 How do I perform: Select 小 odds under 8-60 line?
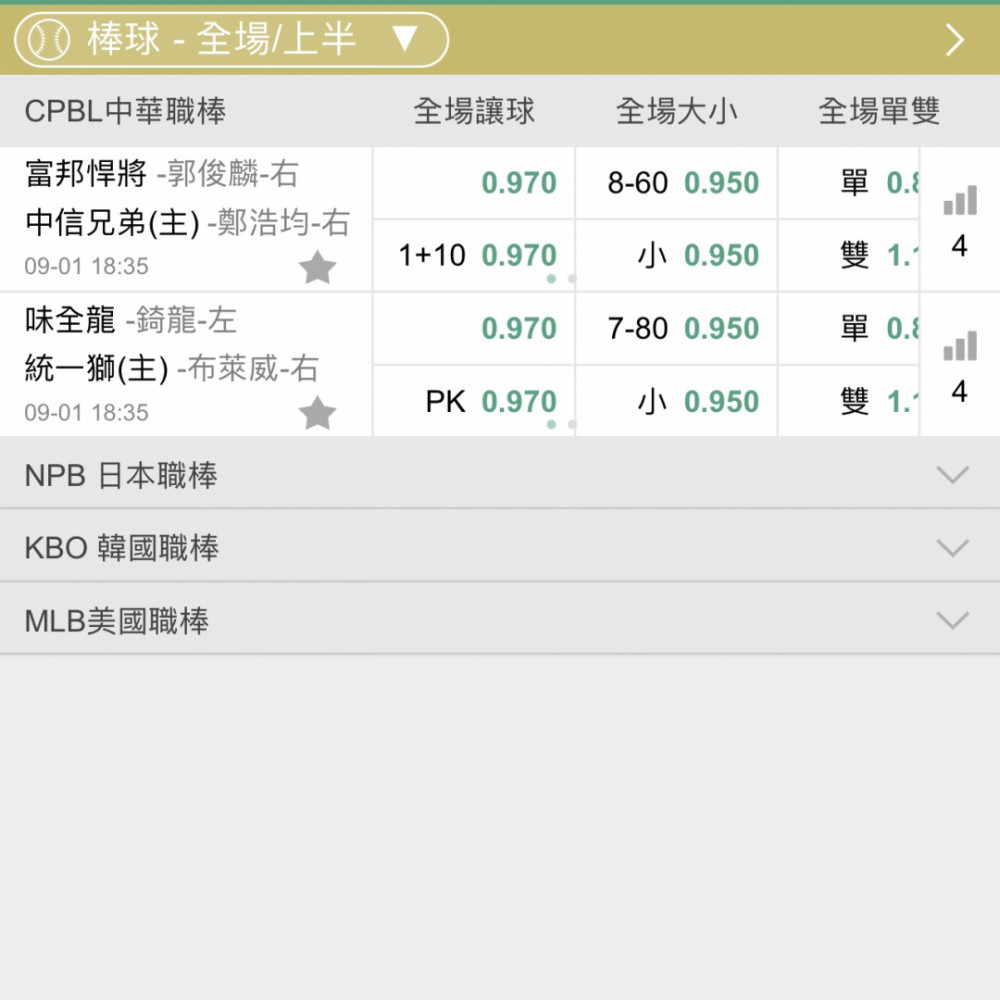tap(677, 256)
